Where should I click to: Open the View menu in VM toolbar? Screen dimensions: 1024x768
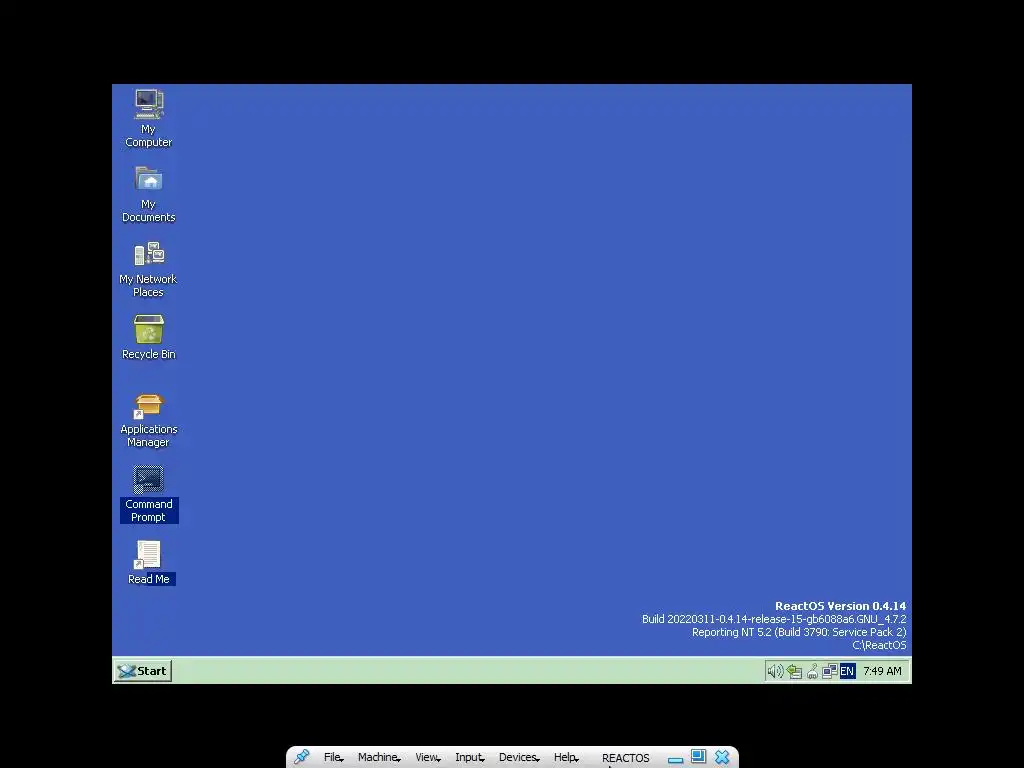click(428, 758)
